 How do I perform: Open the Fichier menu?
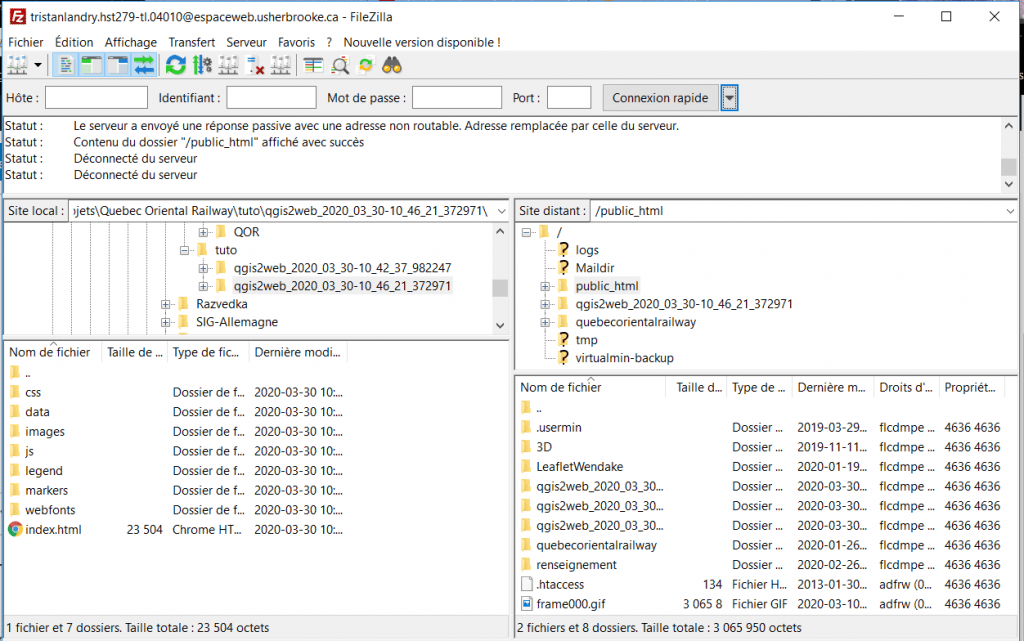pyautogui.click(x=25, y=42)
